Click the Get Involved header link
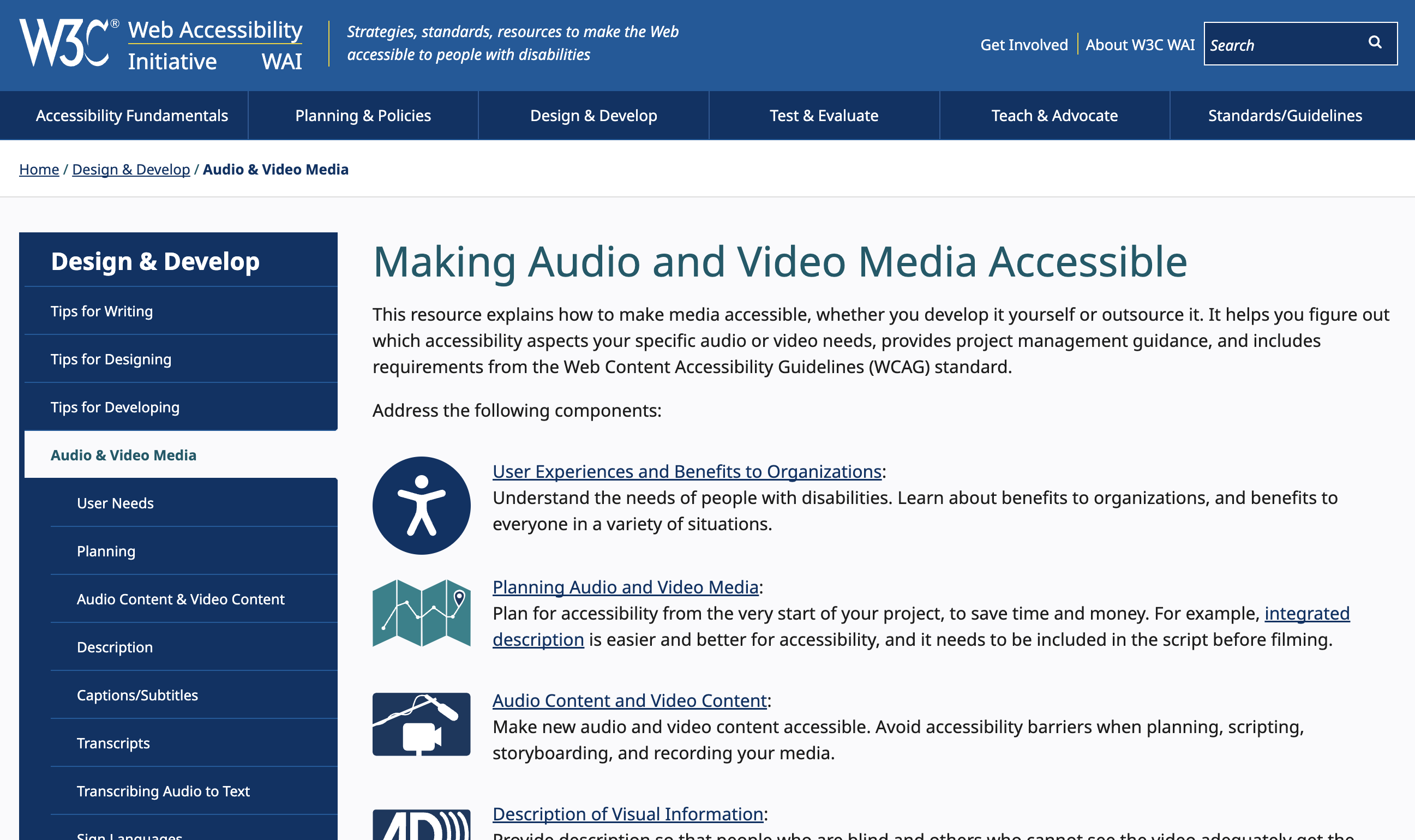 pos(1023,45)
